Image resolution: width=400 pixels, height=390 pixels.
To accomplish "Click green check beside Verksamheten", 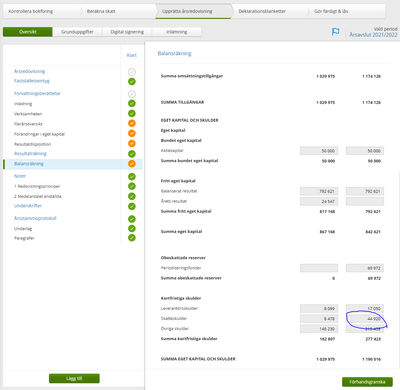I will pos(132,113).
